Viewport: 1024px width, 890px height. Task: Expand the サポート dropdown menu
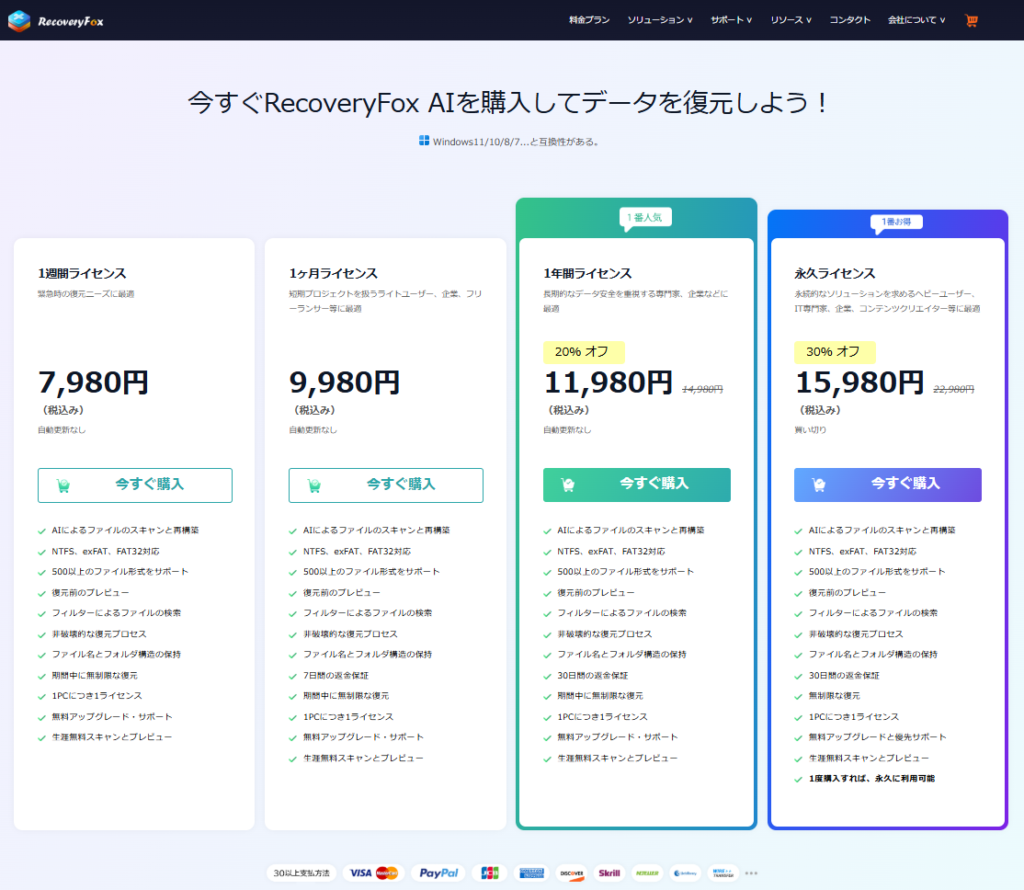tap(731, 20)
